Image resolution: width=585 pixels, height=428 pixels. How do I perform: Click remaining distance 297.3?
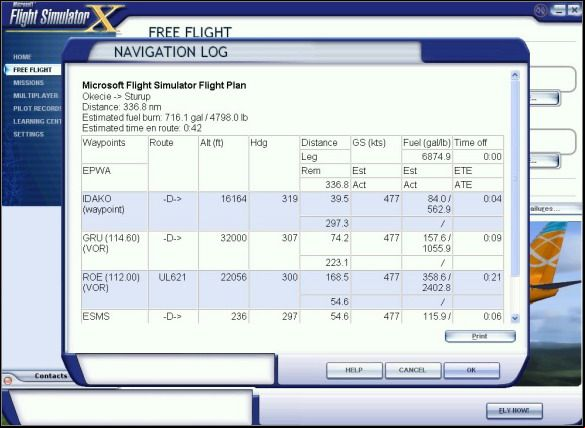click(337, 224)
